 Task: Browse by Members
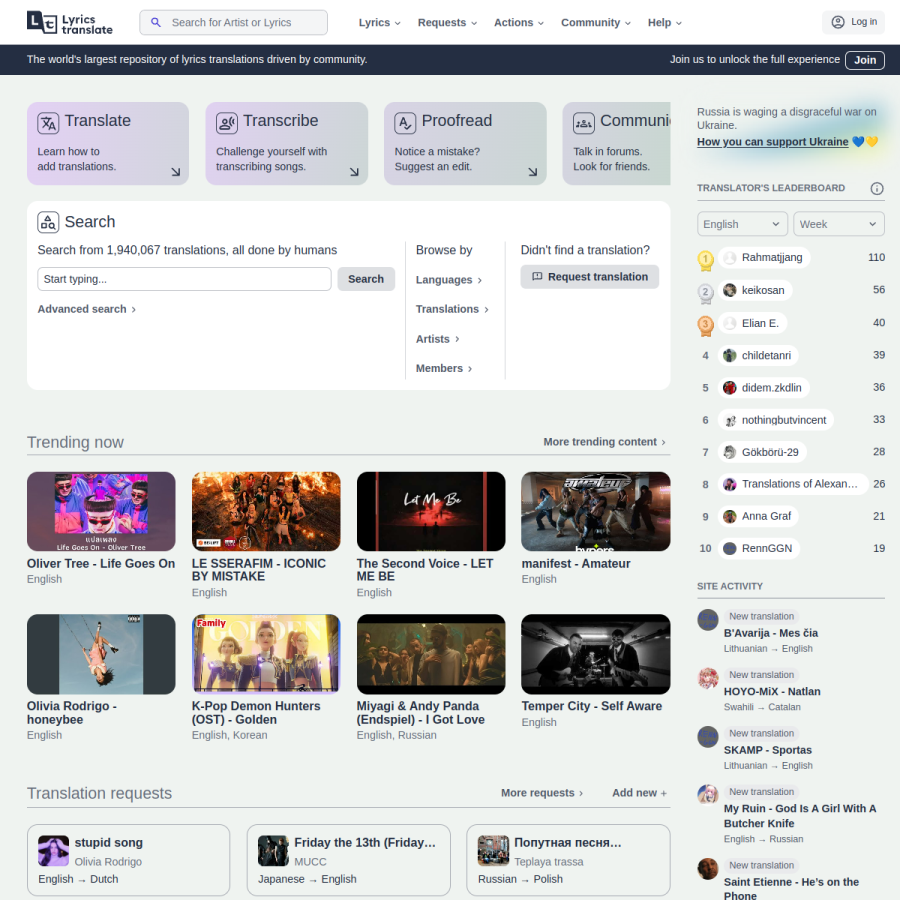click(x=444, y=368)
